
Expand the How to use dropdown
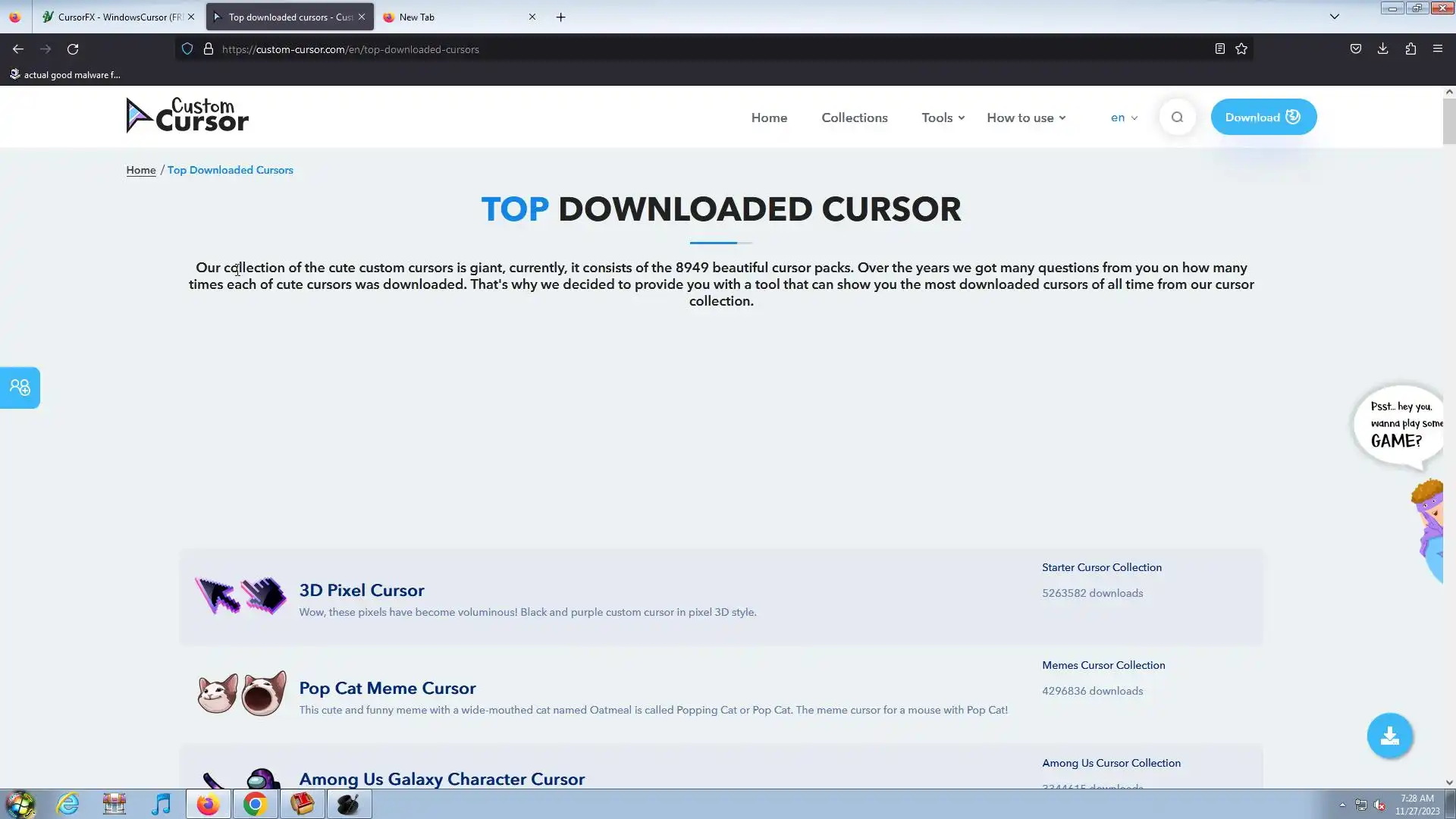[1025, 118]
